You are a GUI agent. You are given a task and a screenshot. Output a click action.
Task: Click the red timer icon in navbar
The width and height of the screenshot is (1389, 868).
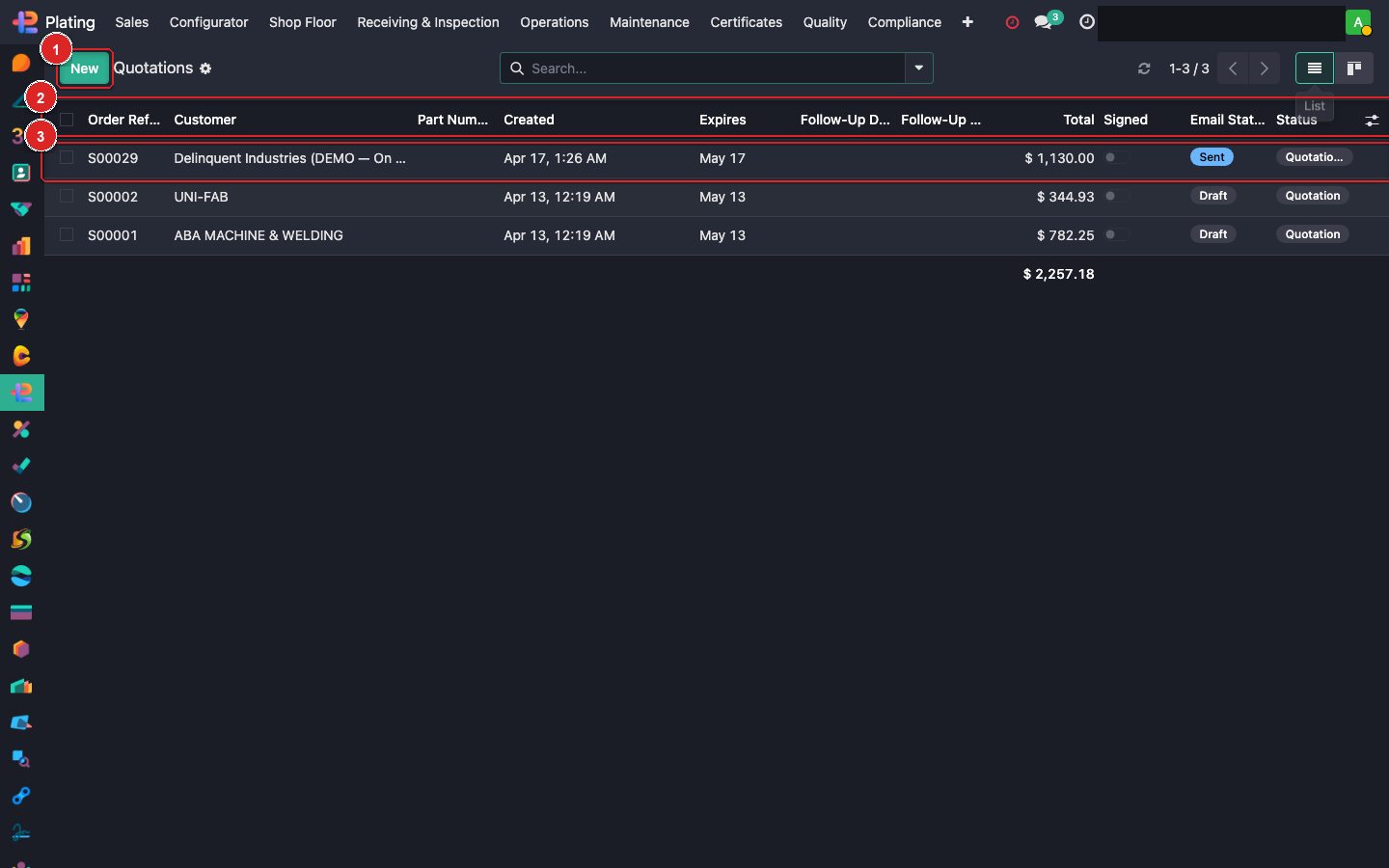click(x=1012, y=22)
